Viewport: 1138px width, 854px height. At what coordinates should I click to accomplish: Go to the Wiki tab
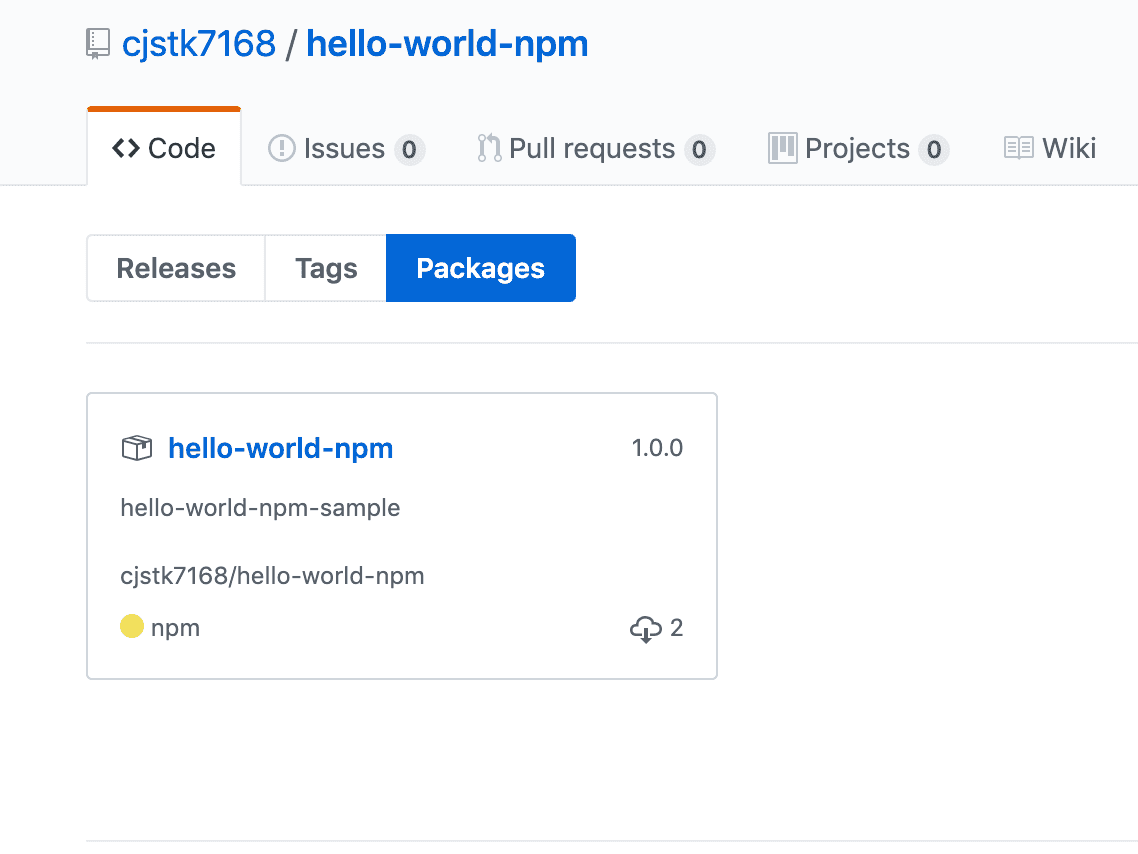click(1068, 149)
